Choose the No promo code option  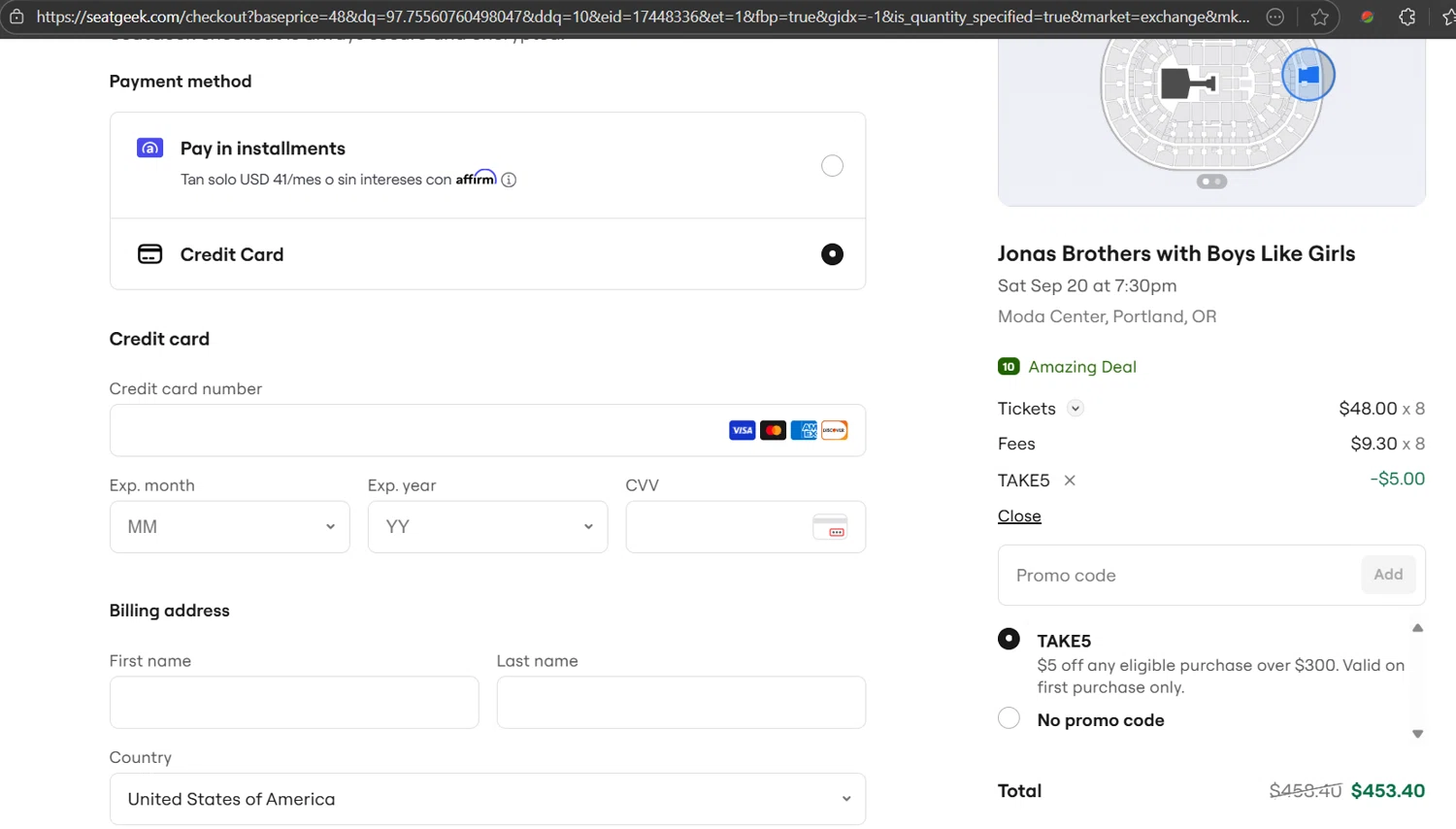(1009, 718)
